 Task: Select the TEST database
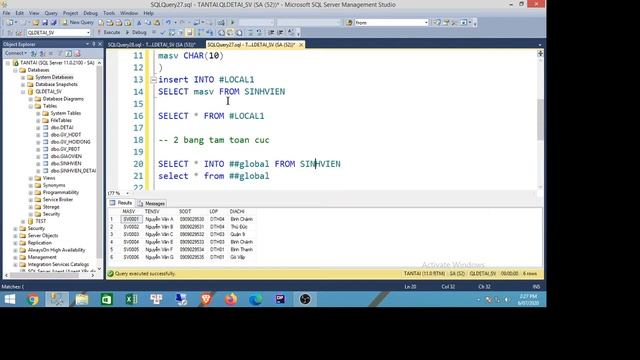pos(41,221)
